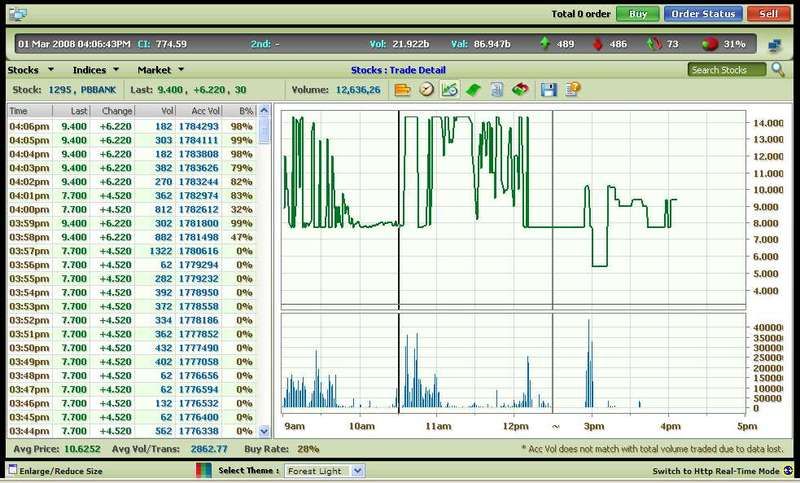Click the red-green refresh arrows icon
This screenshot has width=800, height=483.
[520, 90]
